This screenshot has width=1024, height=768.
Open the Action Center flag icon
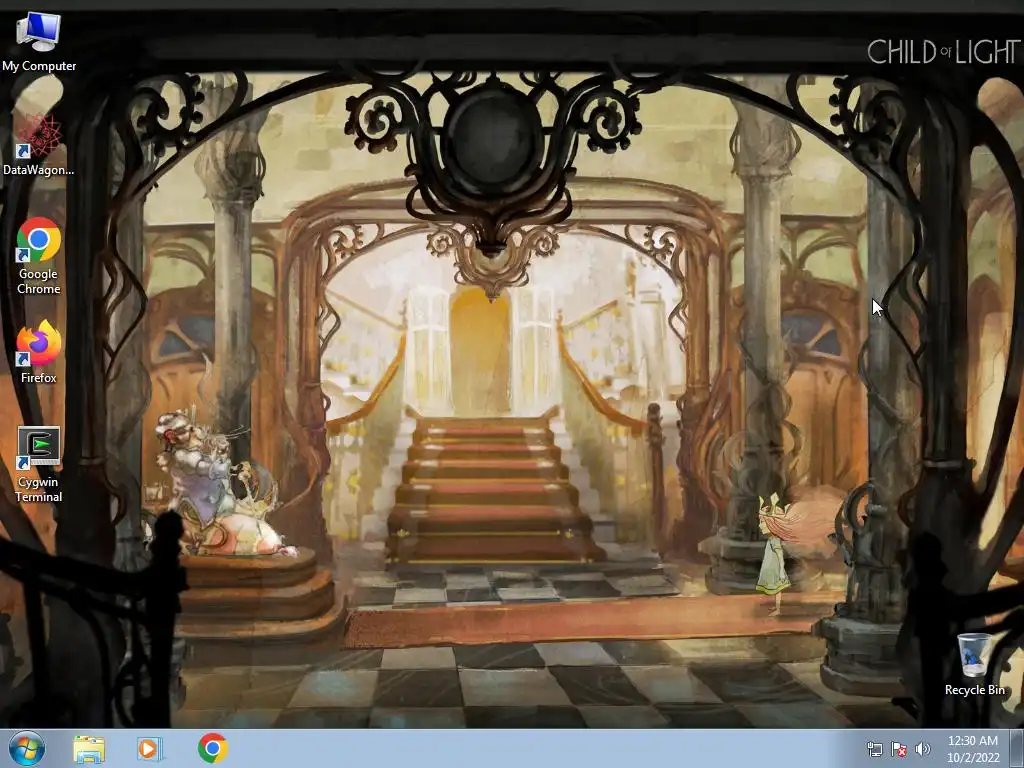tap(899, 749)
